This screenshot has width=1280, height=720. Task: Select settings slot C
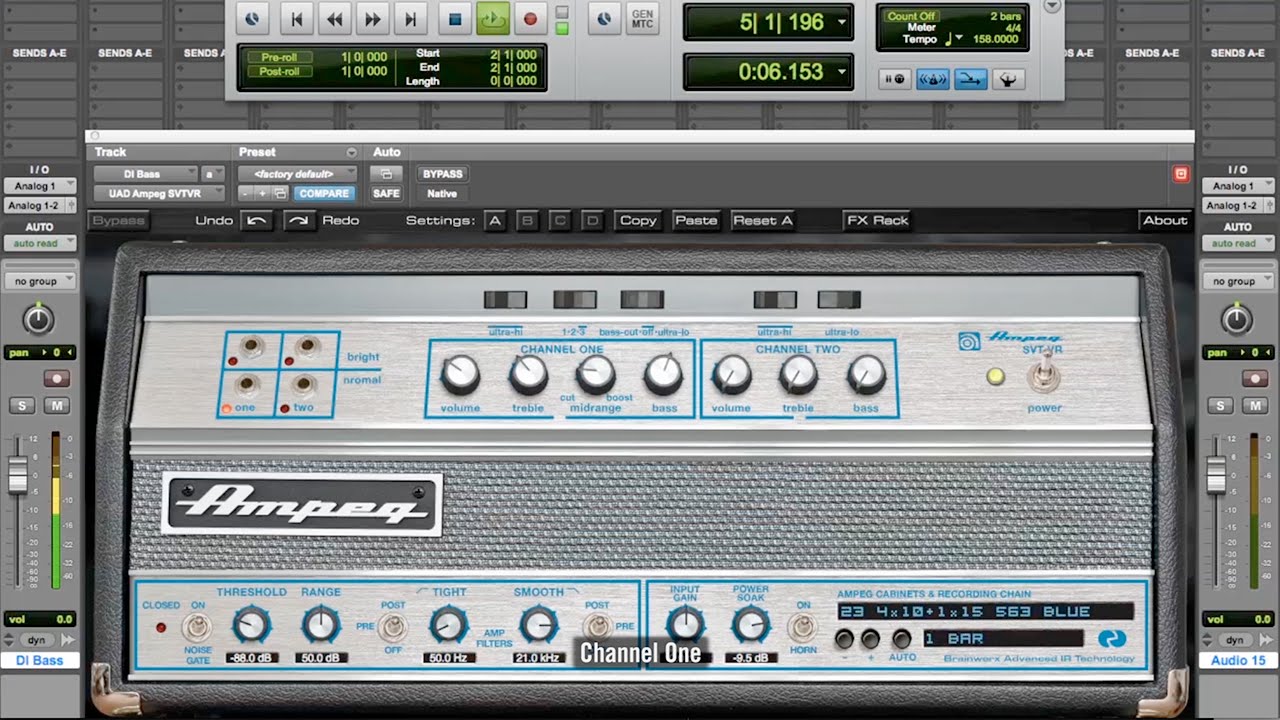pyautogui.click(x=560, y=220)
